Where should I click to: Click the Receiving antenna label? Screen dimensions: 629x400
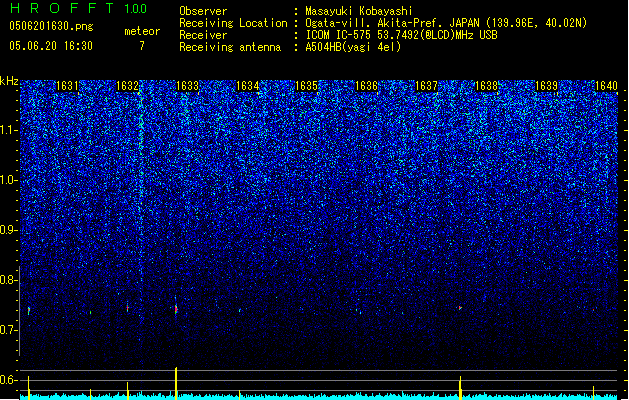tap(230, 47)
